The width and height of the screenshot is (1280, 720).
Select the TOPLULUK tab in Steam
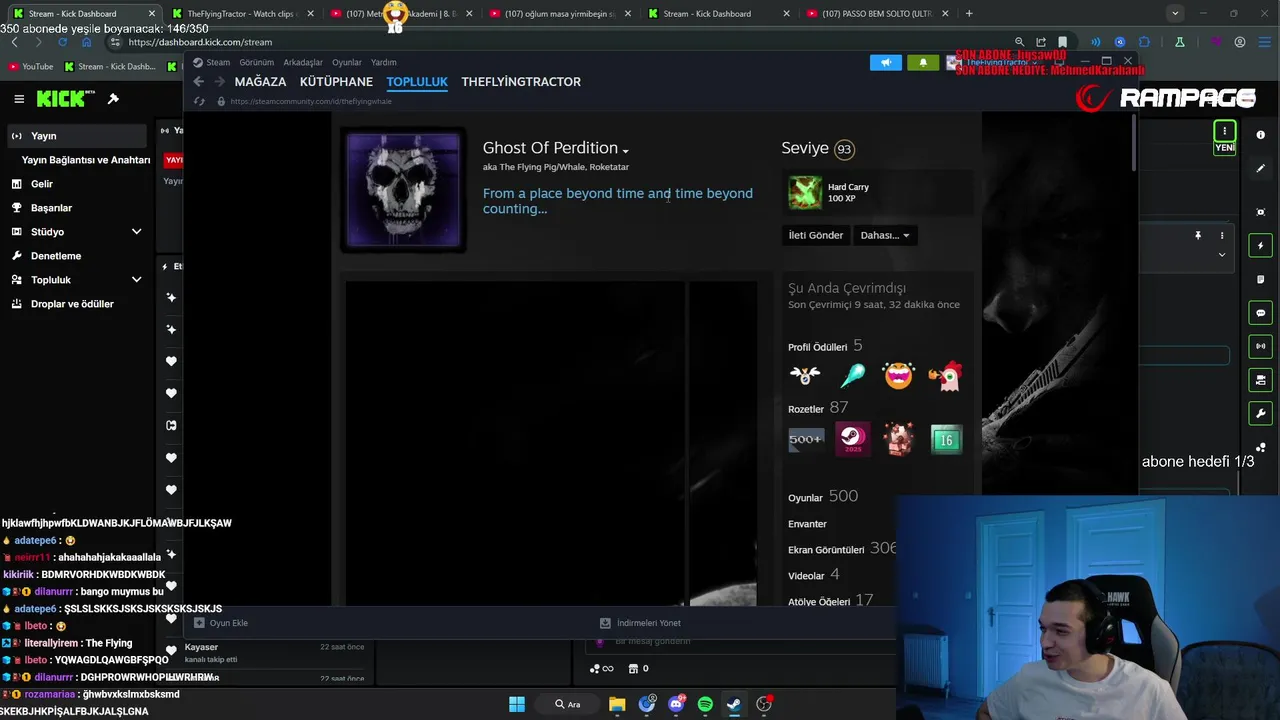[417, 82]
